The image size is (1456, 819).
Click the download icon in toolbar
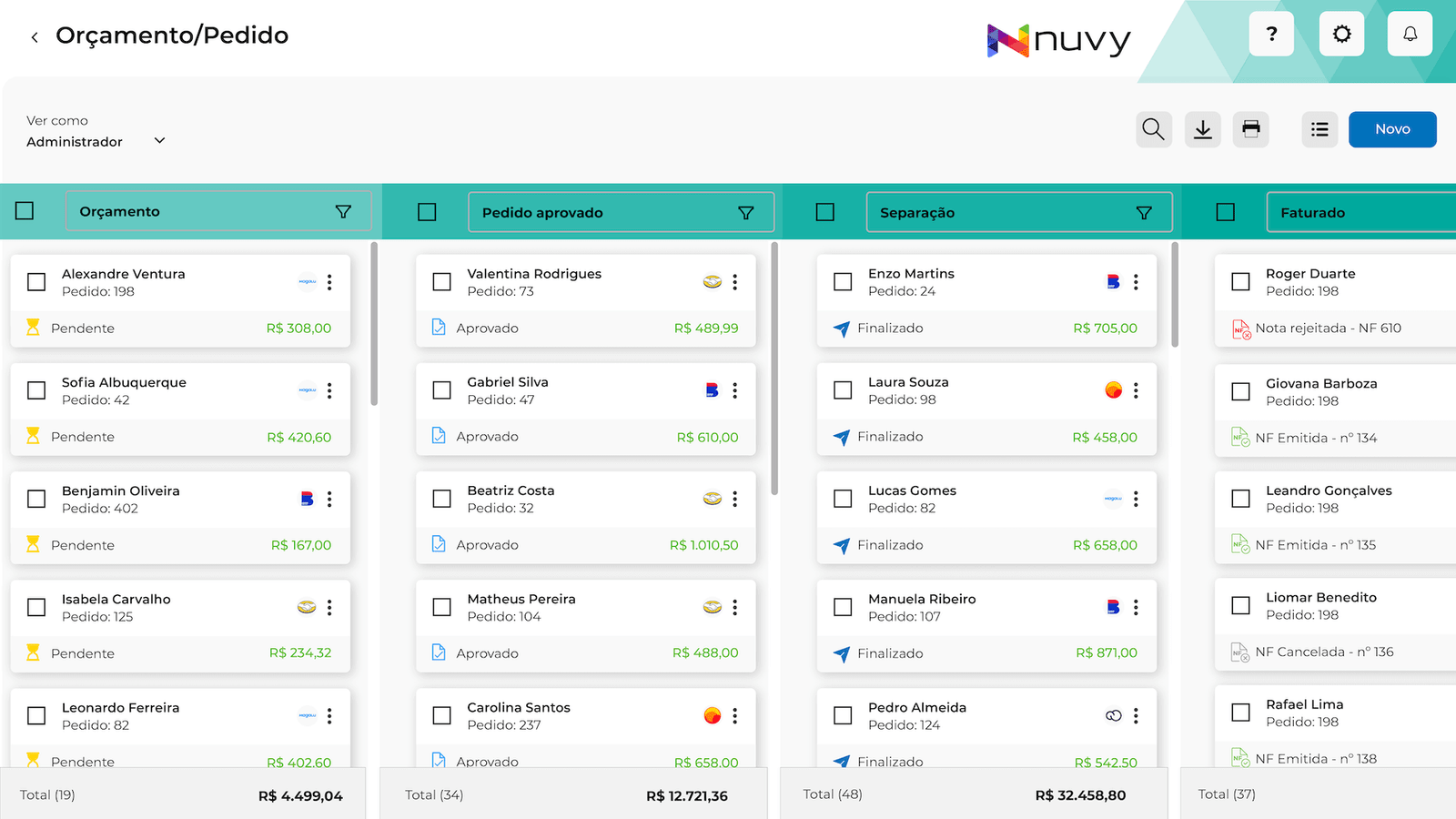pos(1203,129)
